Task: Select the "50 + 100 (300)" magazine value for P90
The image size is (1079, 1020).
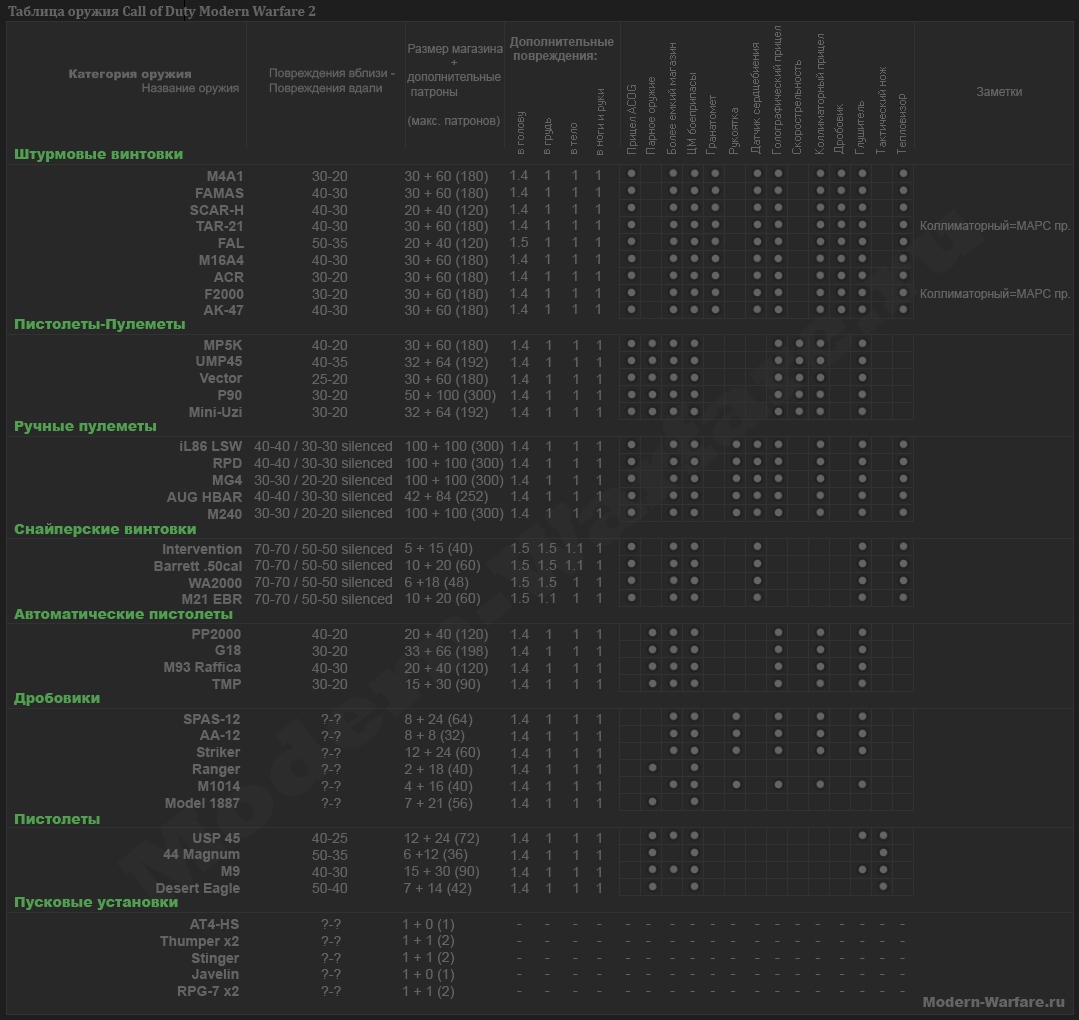Action: 450,396
